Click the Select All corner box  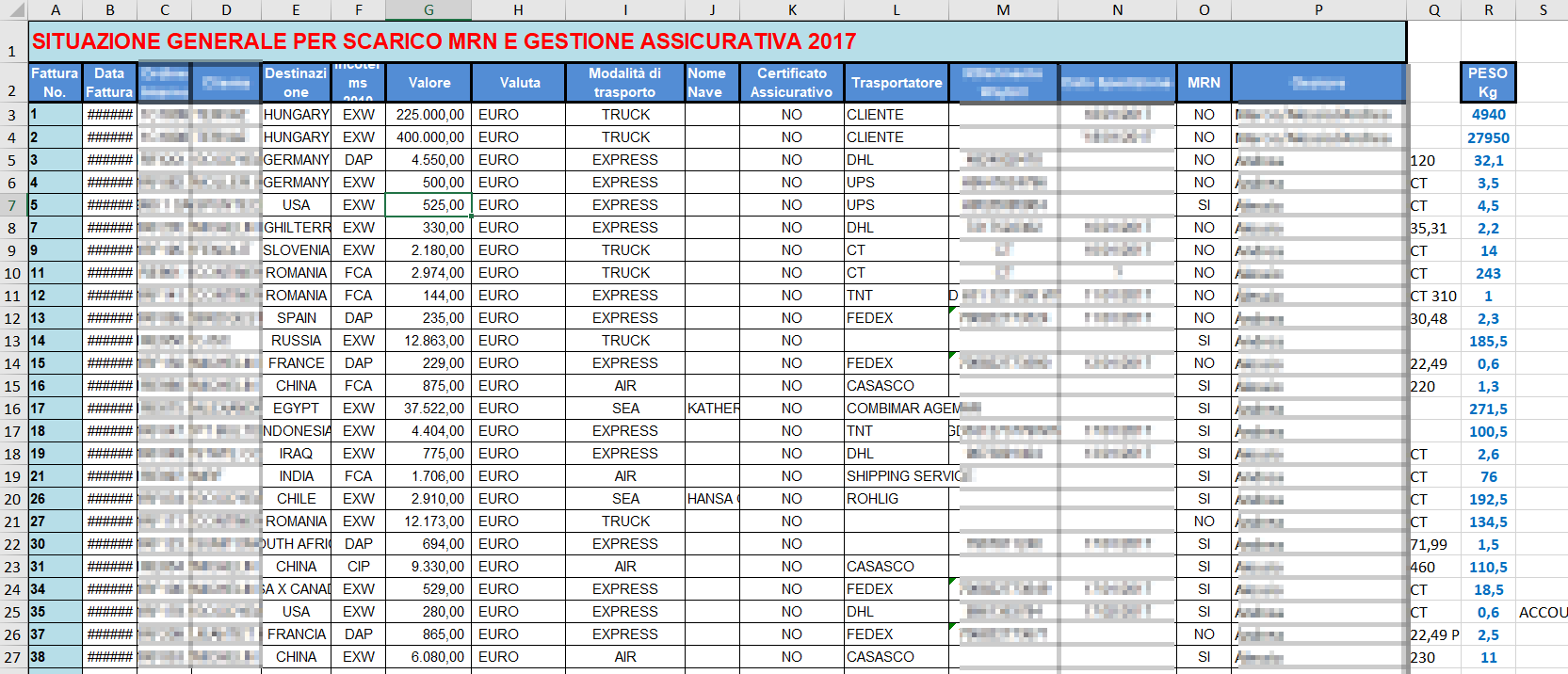(x=12, y=10)
